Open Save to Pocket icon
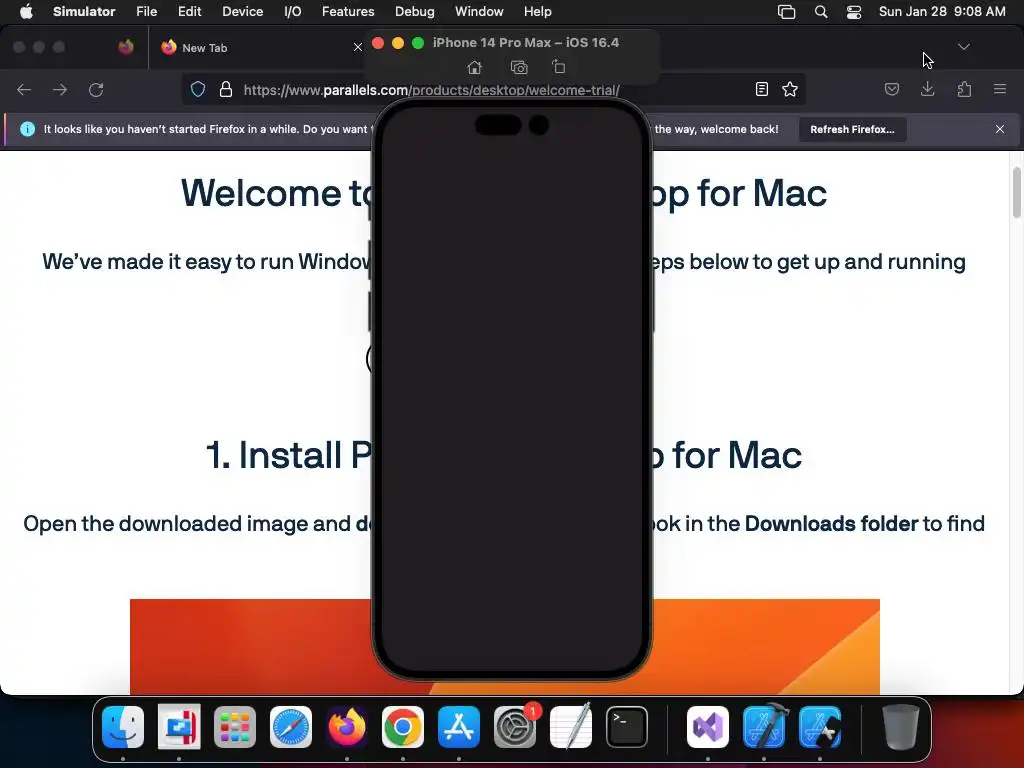Screen dimensions: 1024x768 [x=891, y=89]
